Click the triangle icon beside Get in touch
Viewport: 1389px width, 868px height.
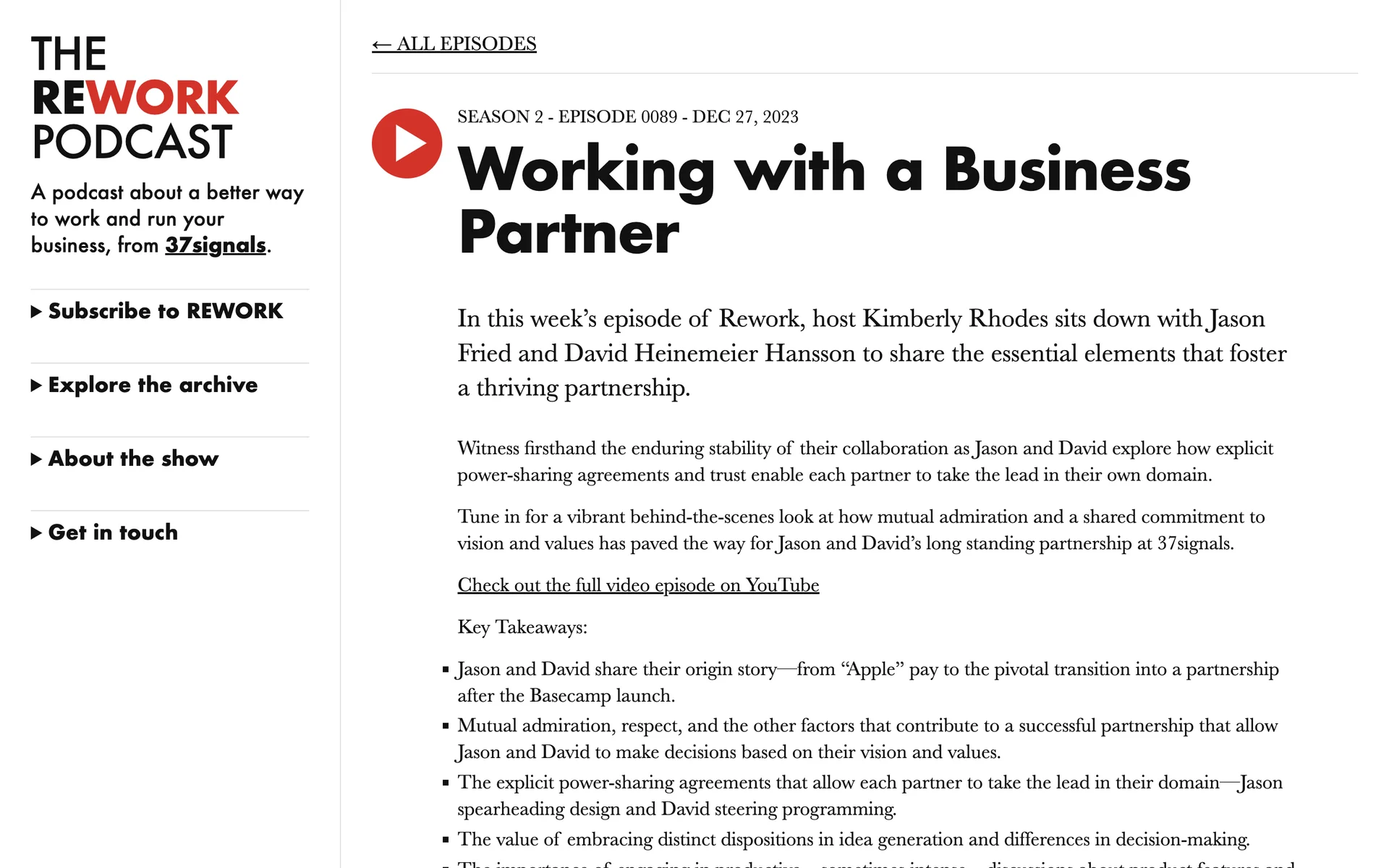(36, 533)
